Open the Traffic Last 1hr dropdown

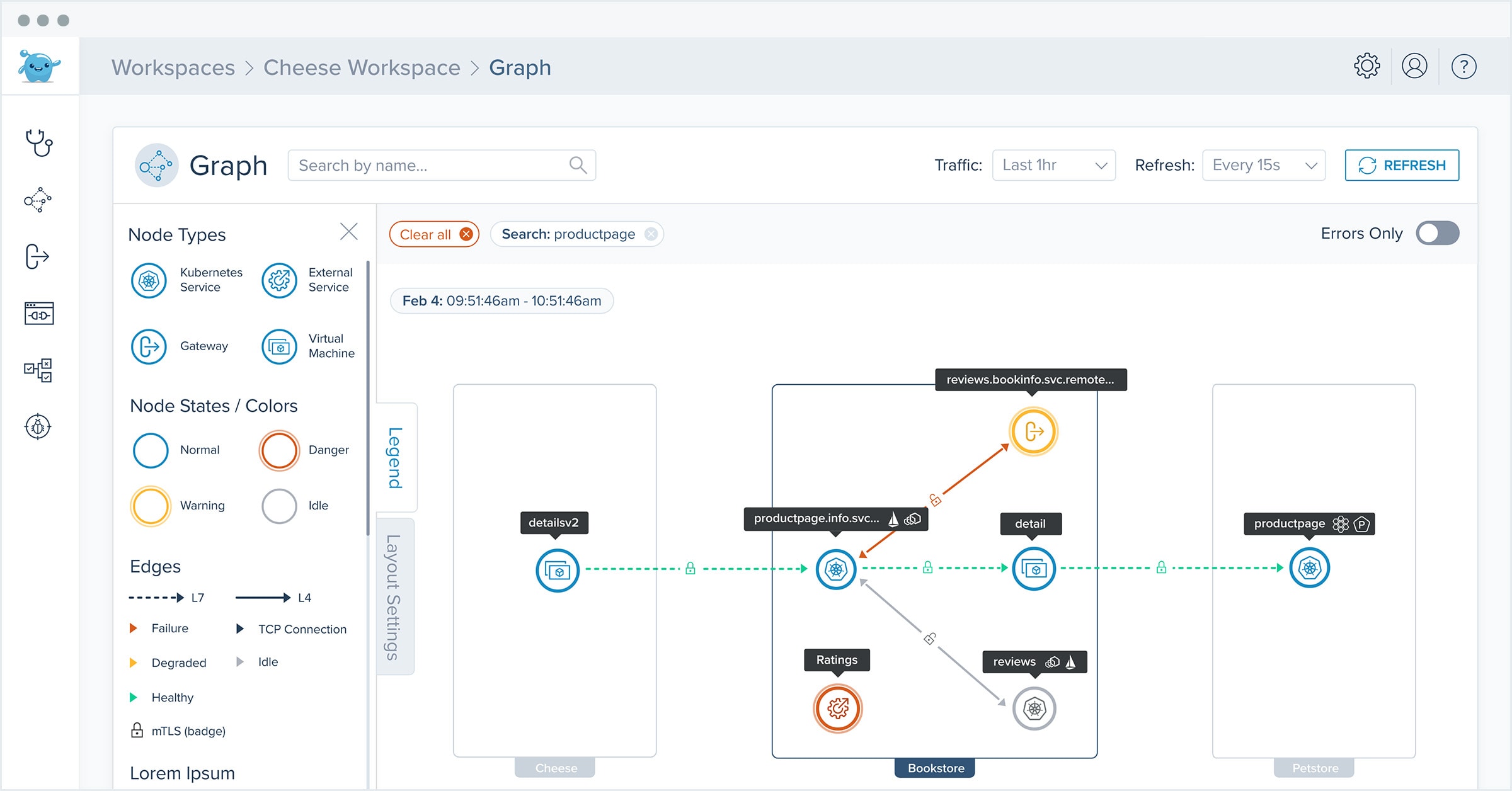(x=1053, y=165)
